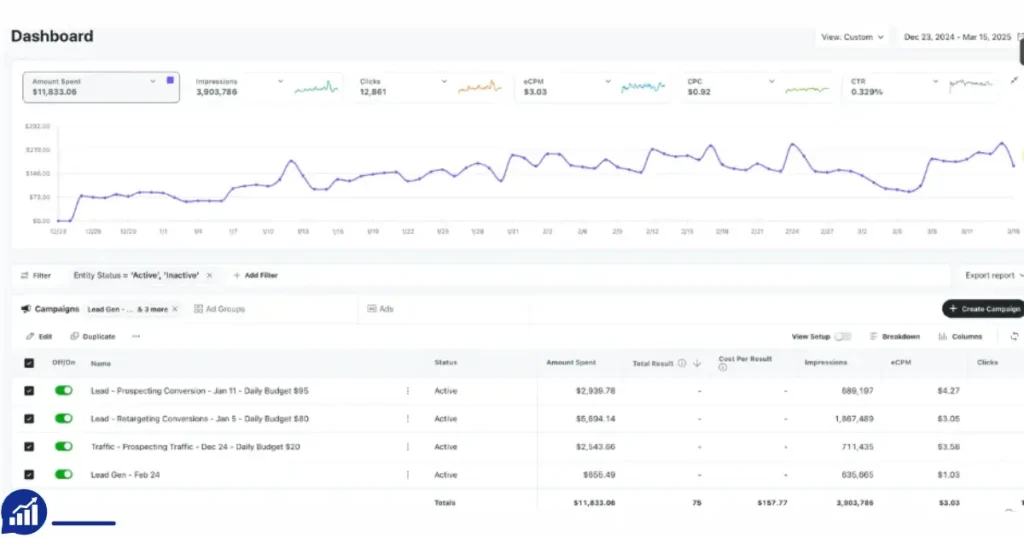Uncheck the Lead Gen - Feb 24 row checkbox
Viewport: 1024px width, 538px height.
pos(29,475)
